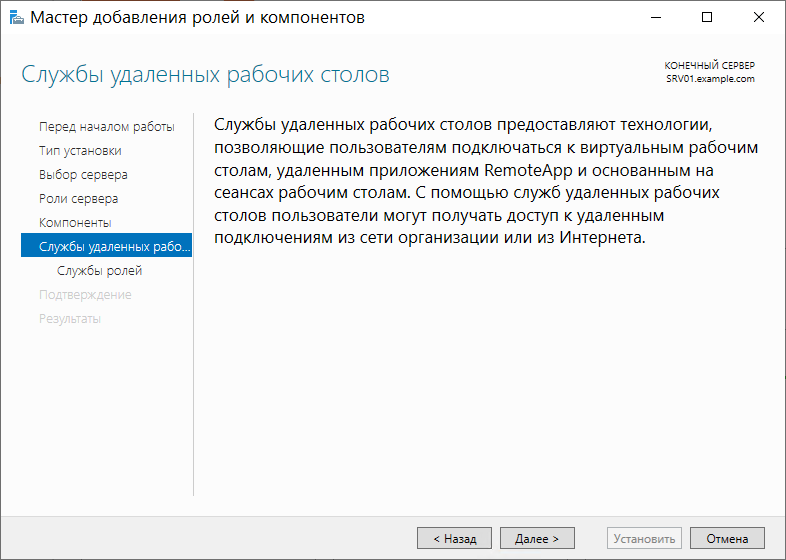Click the greyed Подтверждение step

85,295
